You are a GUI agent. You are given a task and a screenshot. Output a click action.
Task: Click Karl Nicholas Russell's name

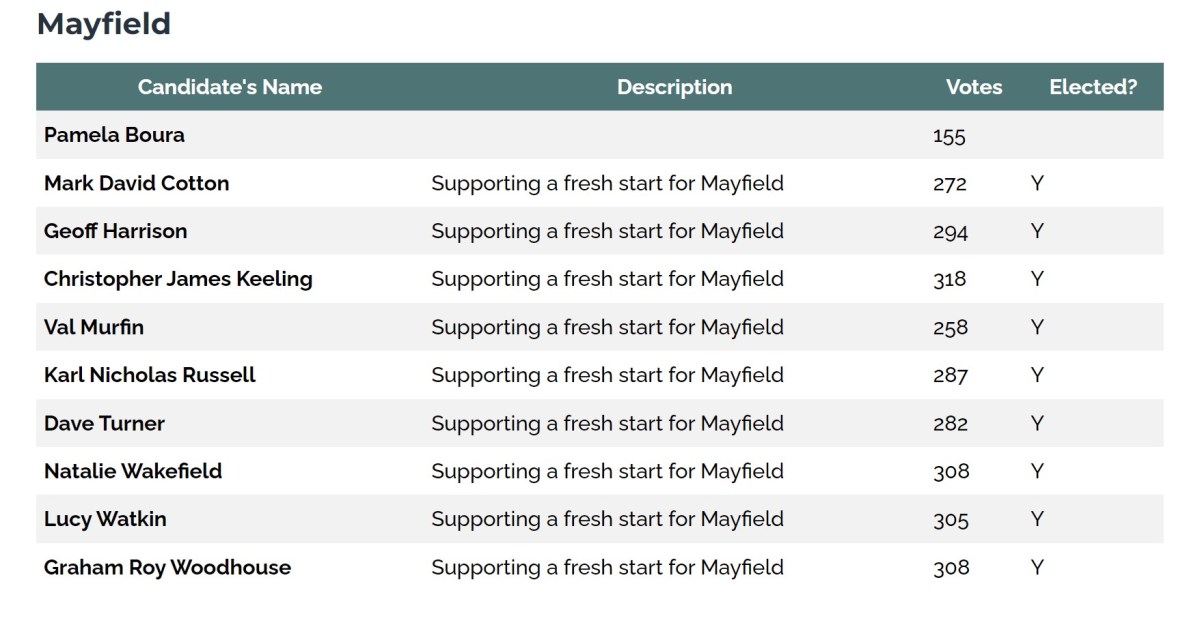click(x=150, y=375)
